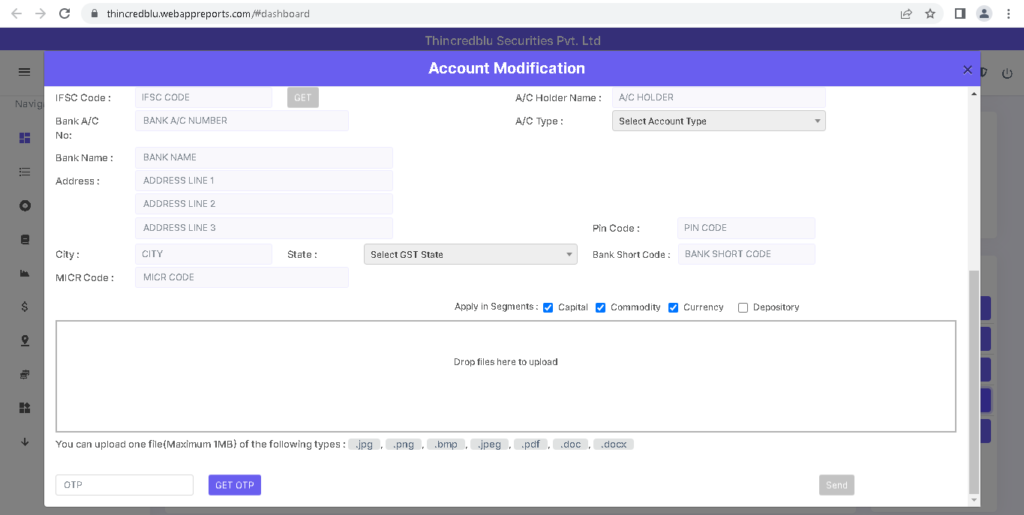Viewport: 1024px width, 515px height.
Task: Click the browser address bar URL
Action: coord(208,13)
